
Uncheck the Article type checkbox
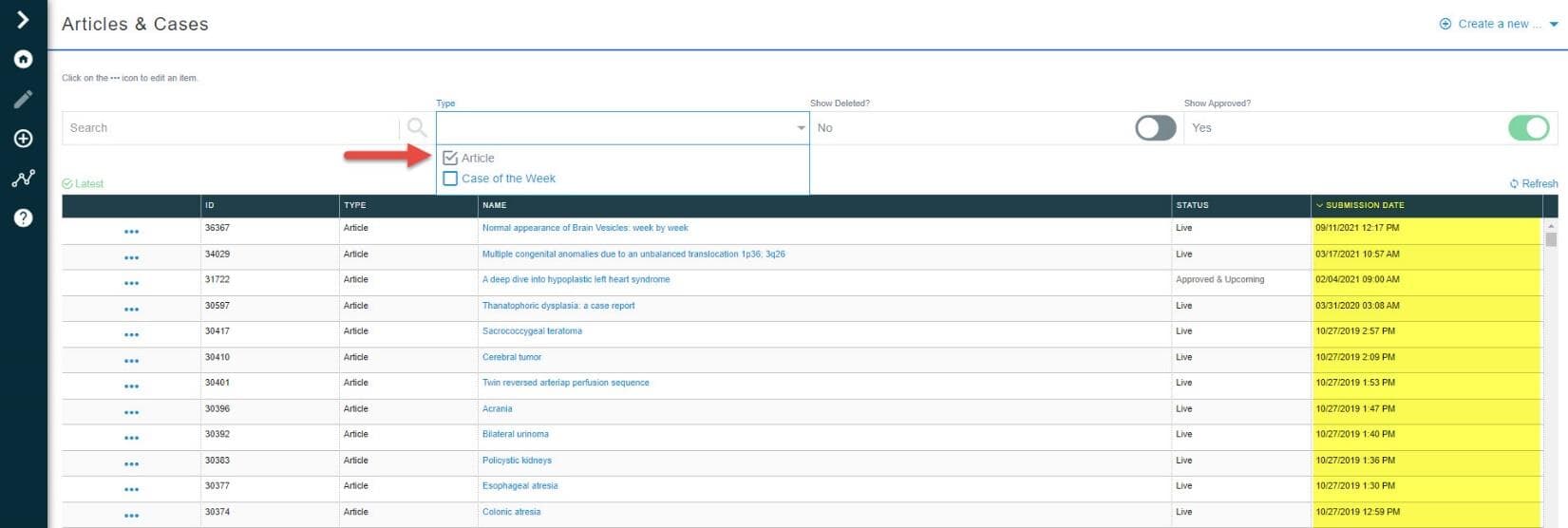click(x=450, y=158)
